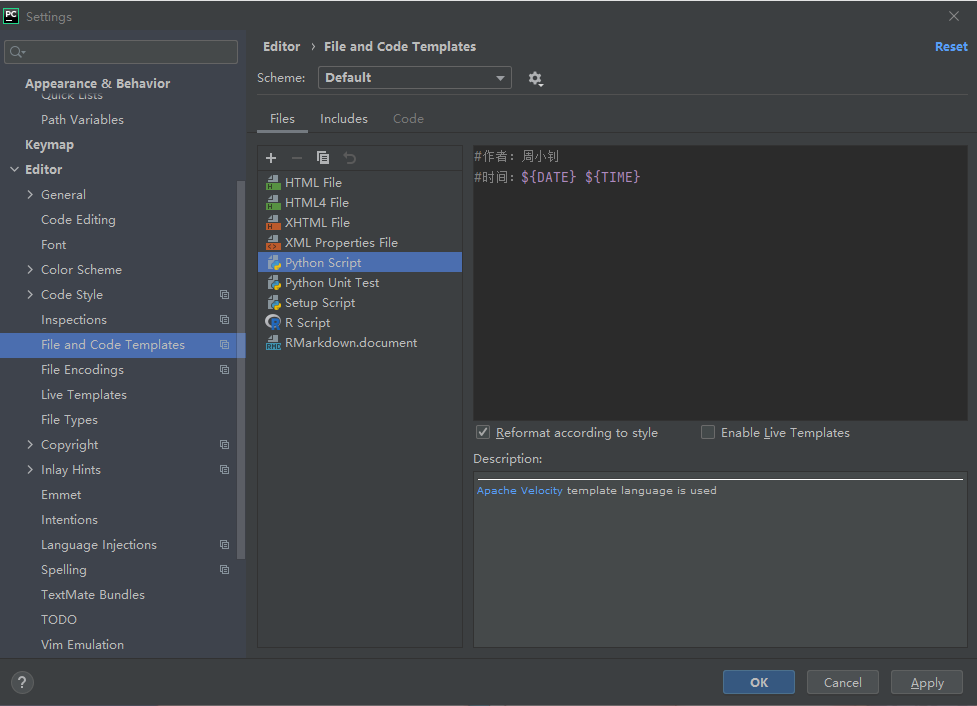The width and height of the screenshot is (977, 706).
Task: Click the copy template icon
Action: [323, 158]
